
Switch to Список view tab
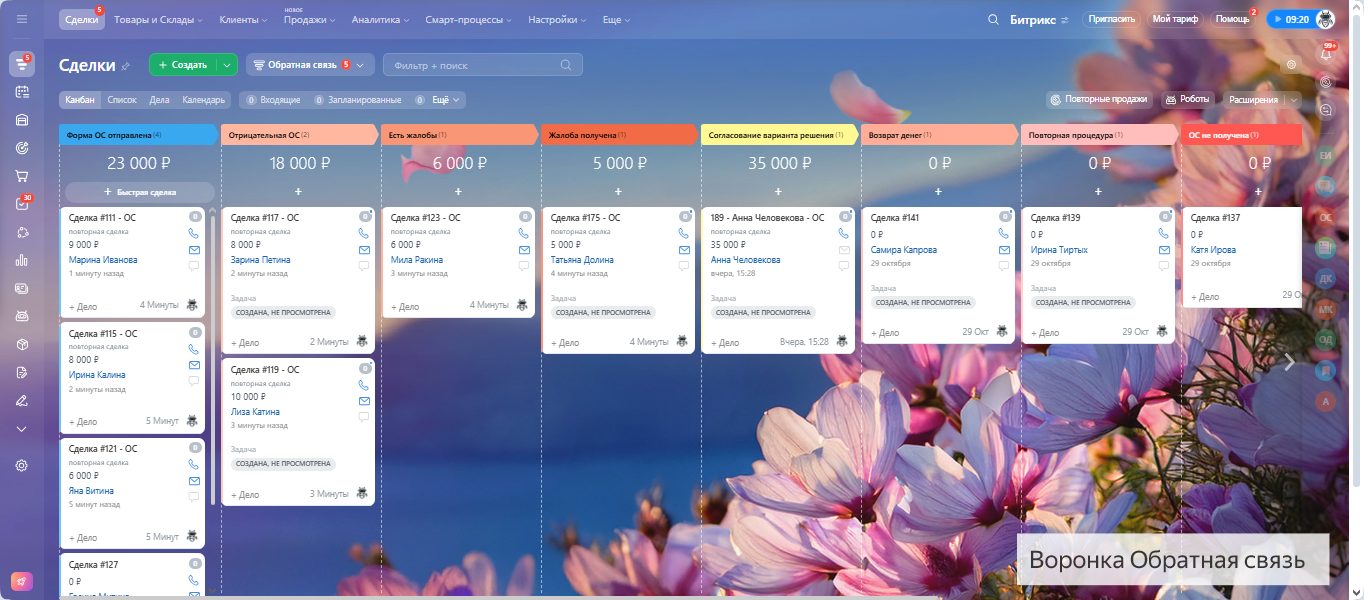[x=121, y=100]
